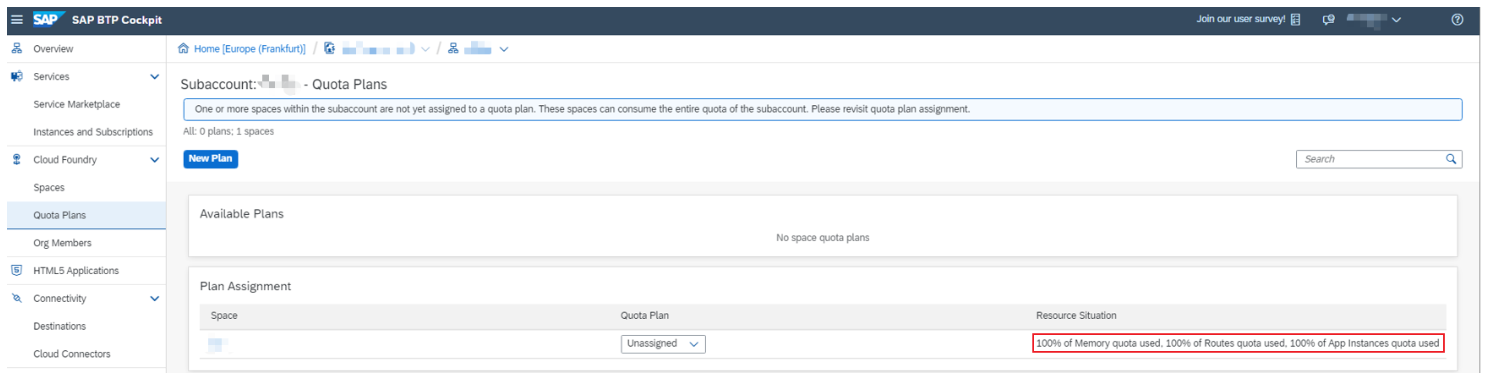This screenshot has height=376, width=1485.
Task: Click into the Search input field
Action: click(1370, 159)
